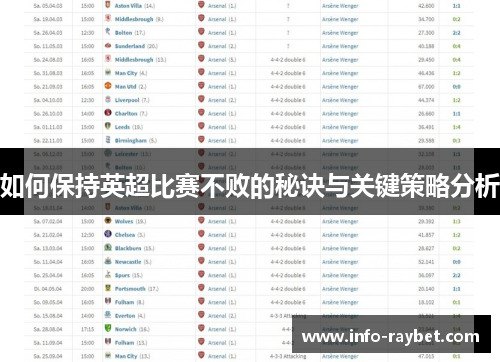Screen dimensions: 500x362
Task: Open Arsenal link in the Birmingham row
Action: point(217,141)
